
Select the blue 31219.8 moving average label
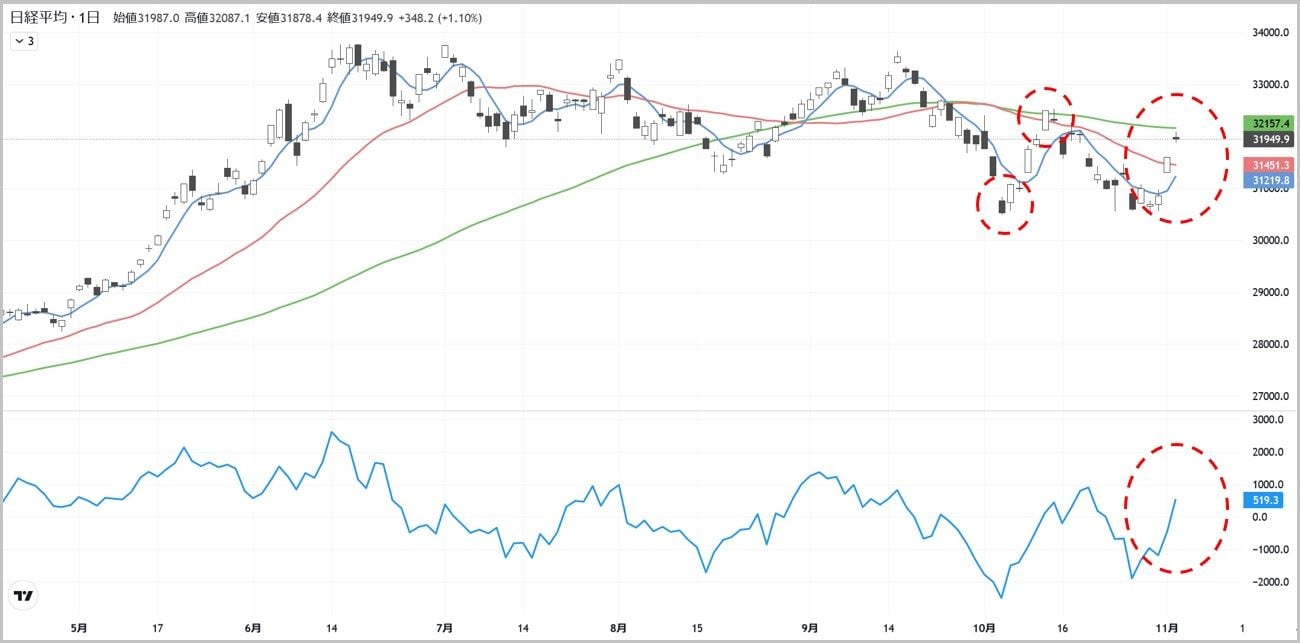pos(1267,180)
